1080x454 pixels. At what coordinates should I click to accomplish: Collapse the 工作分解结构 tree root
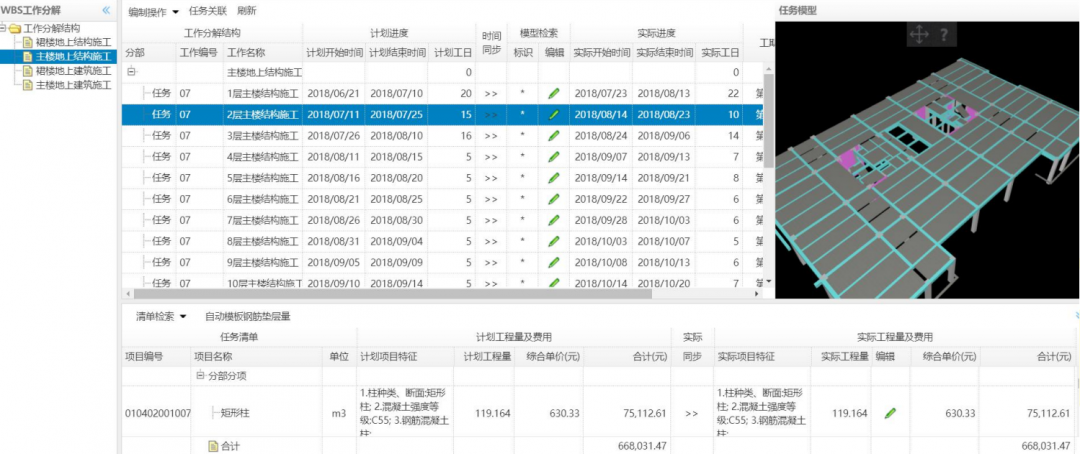[4, 28]
